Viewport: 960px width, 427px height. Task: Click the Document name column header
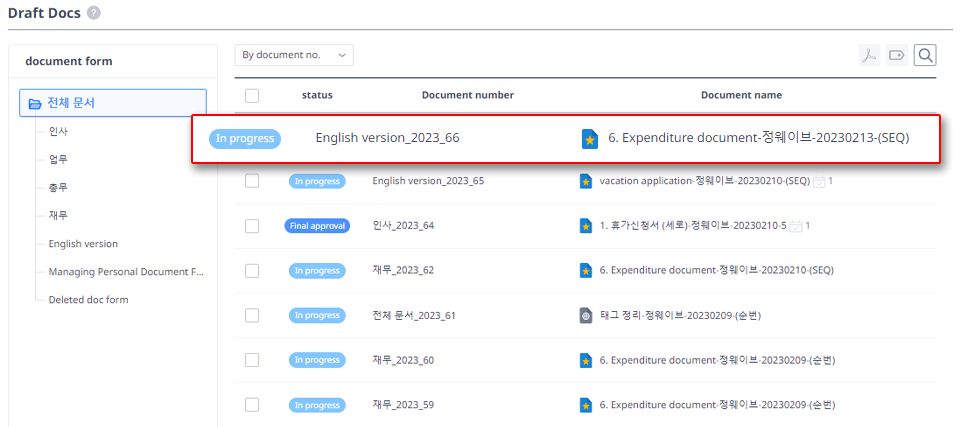pyautogui.click(x=741, y=96)
